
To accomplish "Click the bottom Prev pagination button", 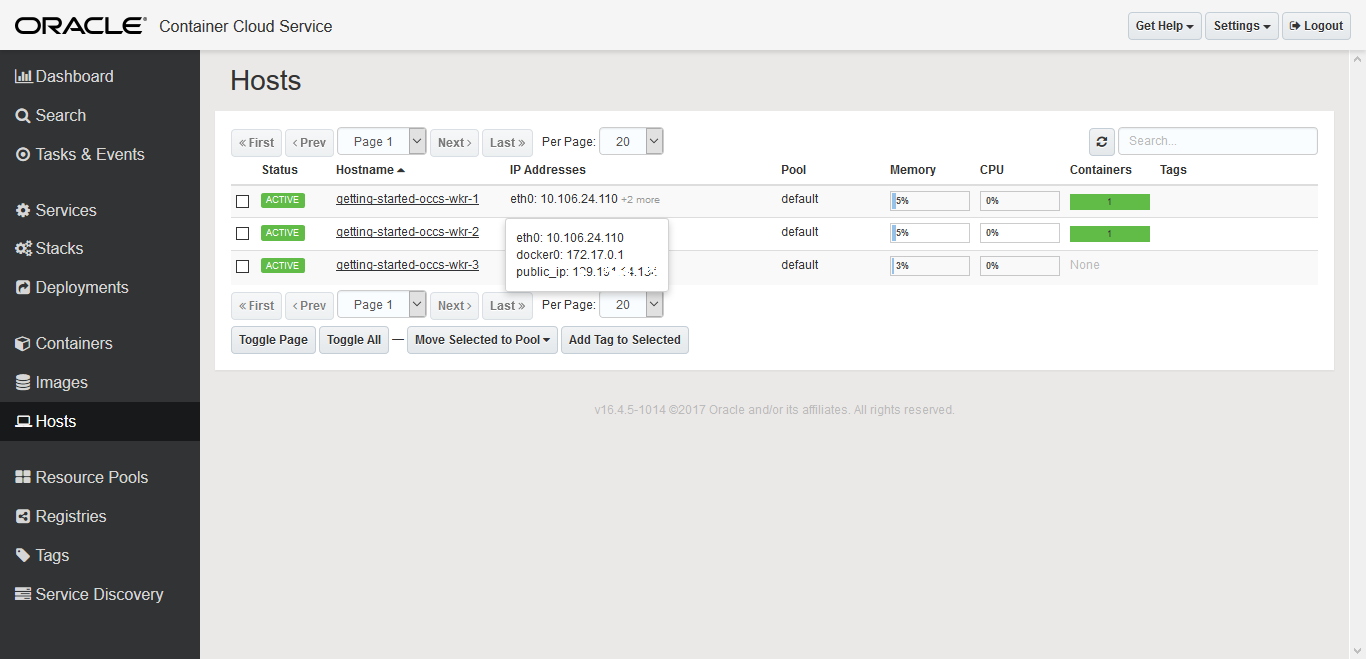I will point(309,306).
